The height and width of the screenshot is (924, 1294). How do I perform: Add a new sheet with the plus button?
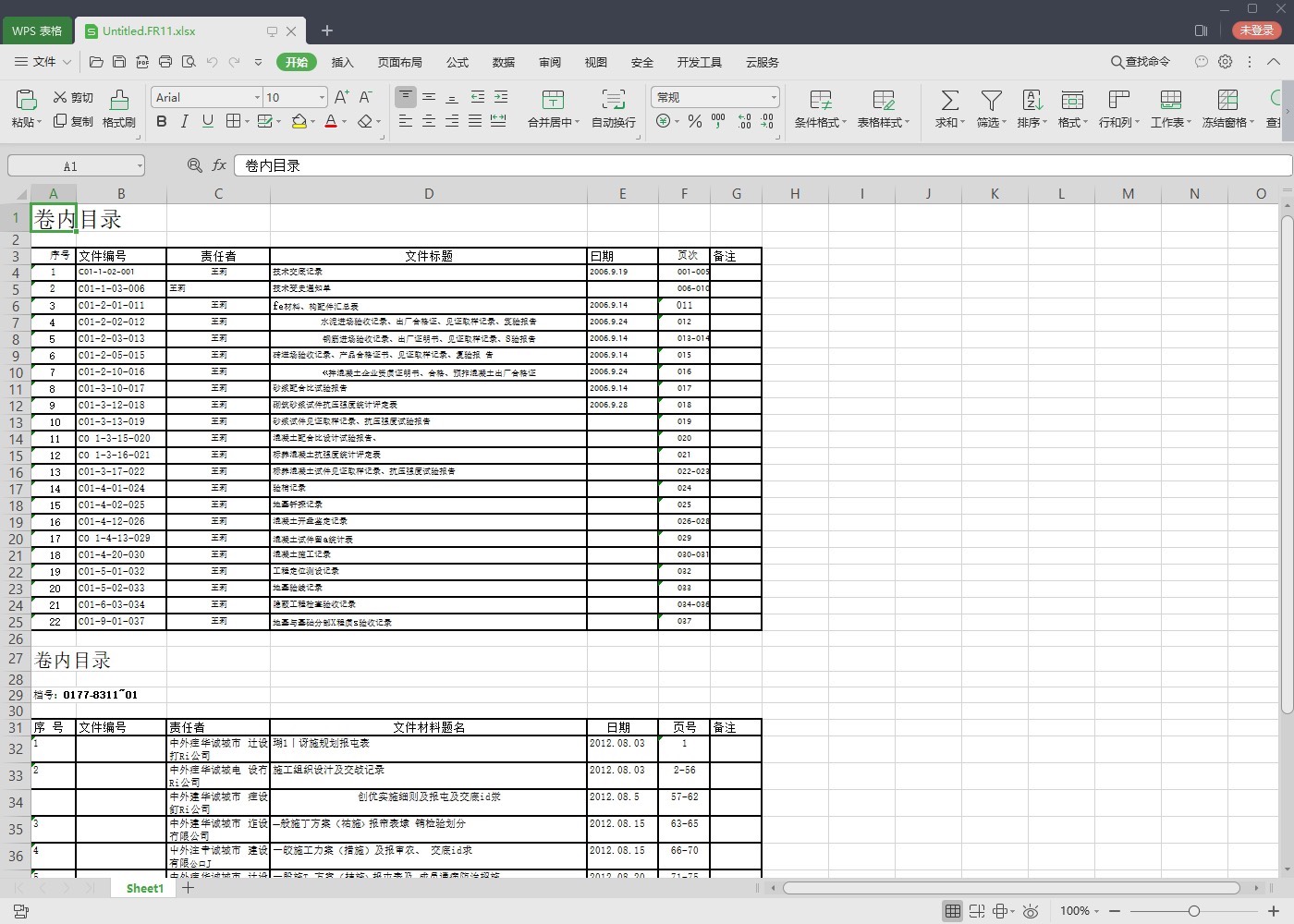click(189, 888)
